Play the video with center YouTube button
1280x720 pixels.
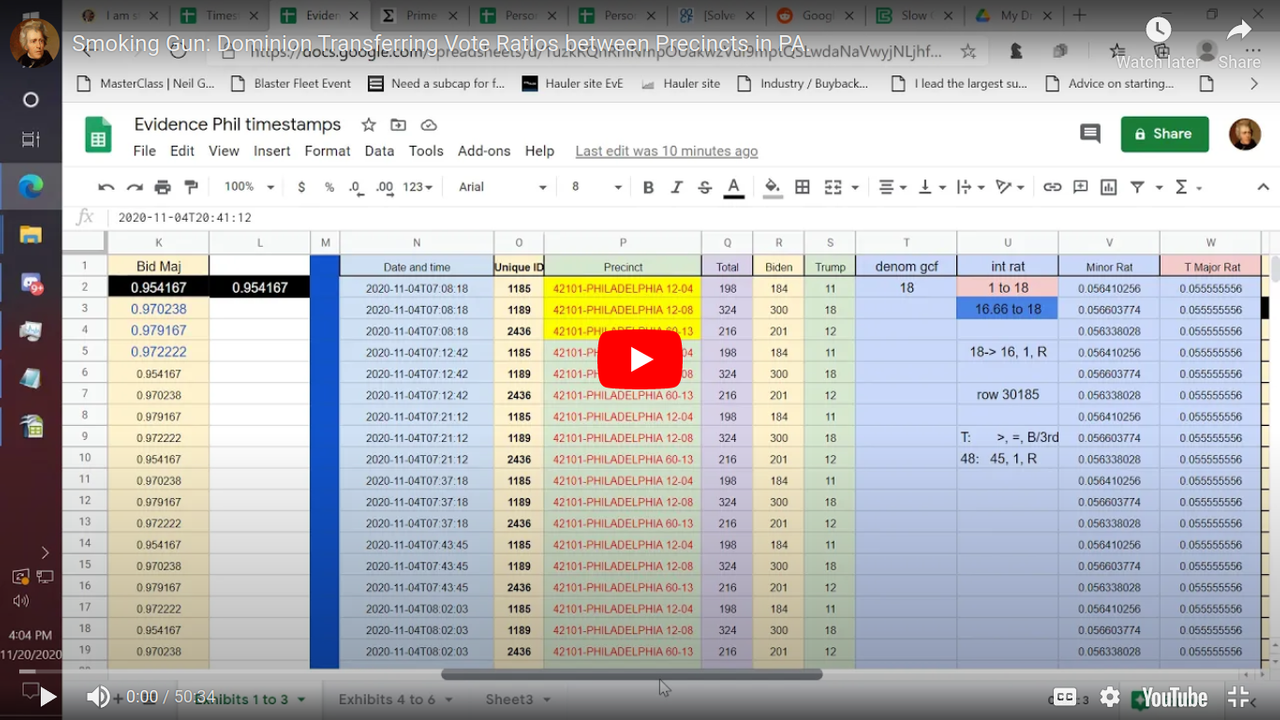pos(640,360)
